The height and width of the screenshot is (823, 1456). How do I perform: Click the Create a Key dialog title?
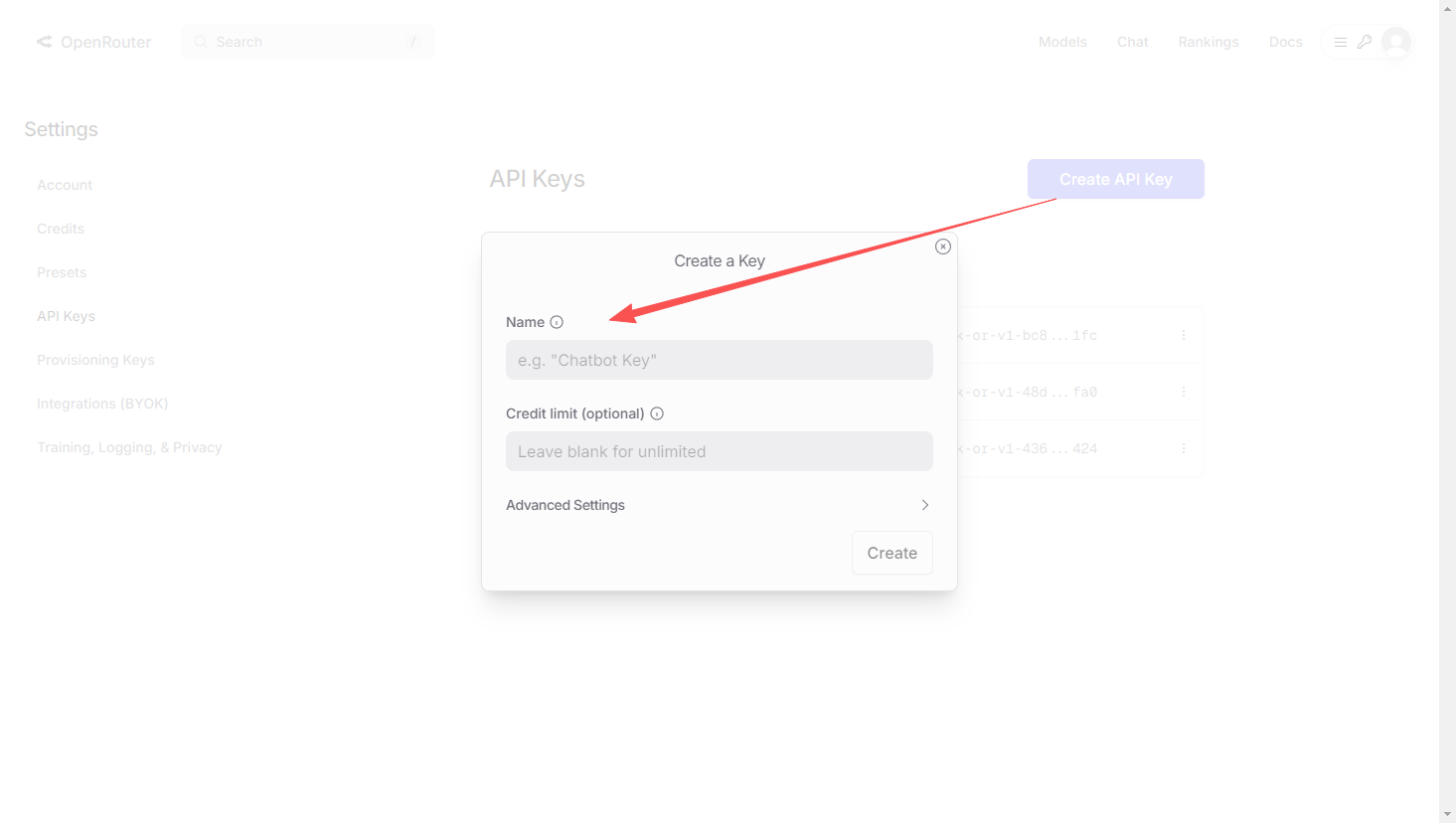coord(720,260)
